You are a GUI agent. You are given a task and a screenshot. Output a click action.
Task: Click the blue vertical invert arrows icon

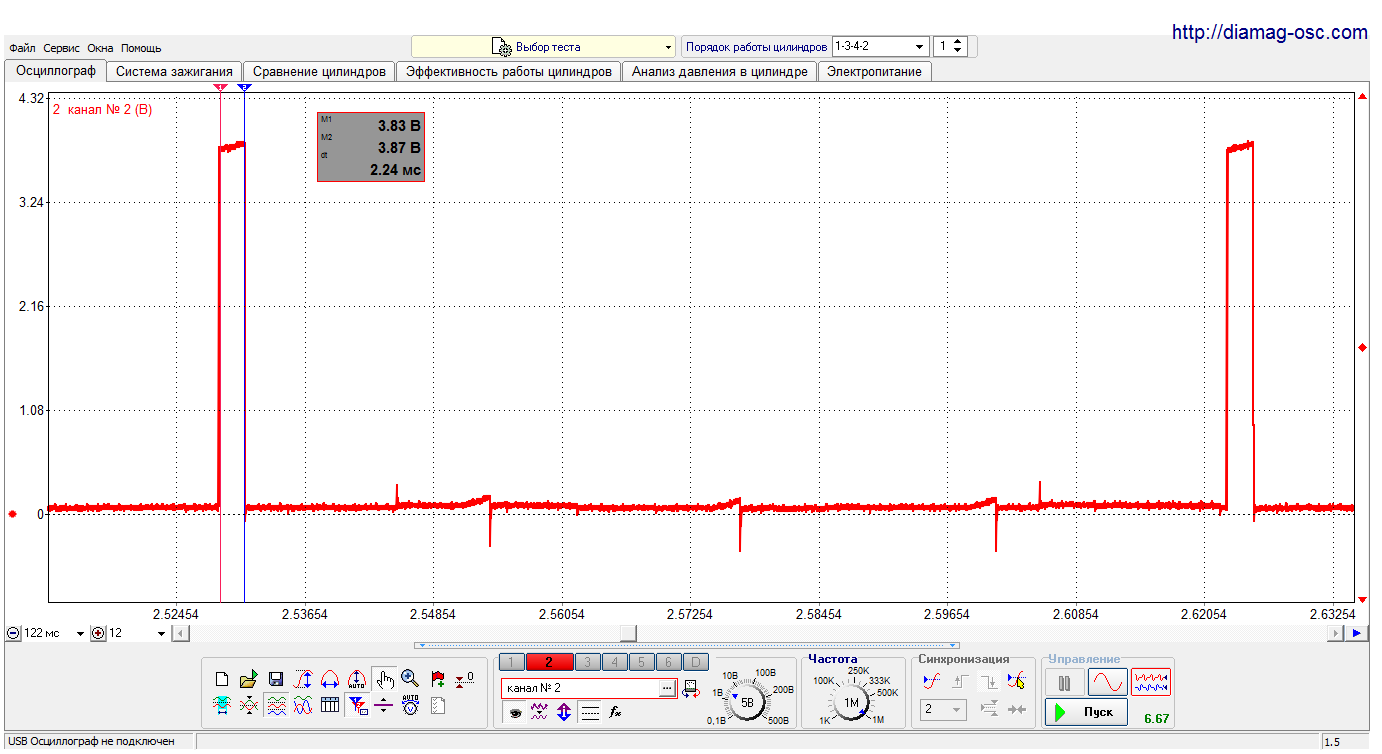564,712
